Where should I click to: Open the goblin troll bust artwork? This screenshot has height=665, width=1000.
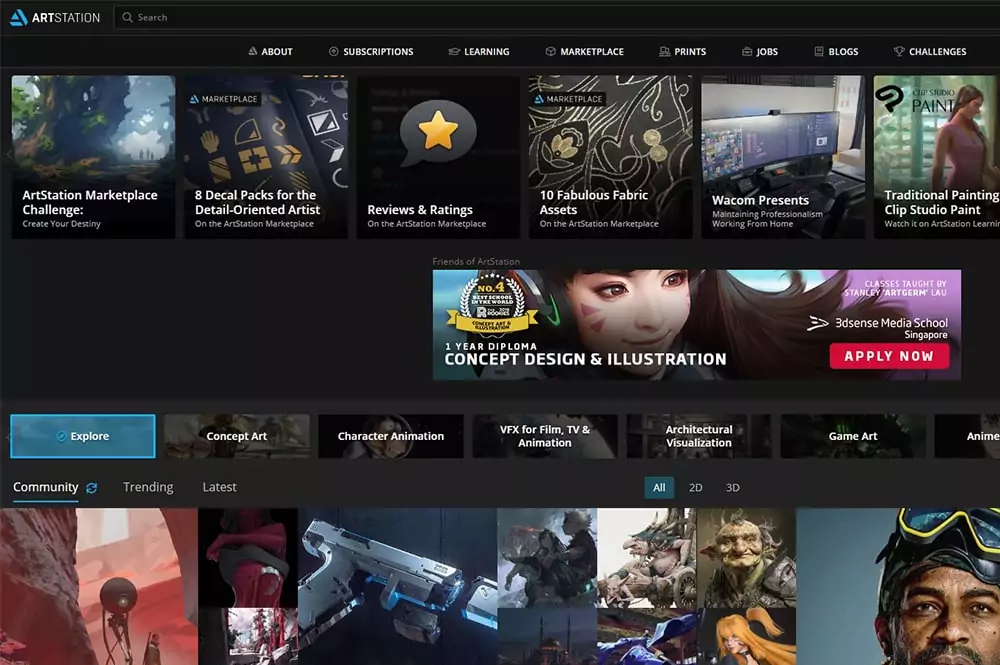tap(746, 558)
